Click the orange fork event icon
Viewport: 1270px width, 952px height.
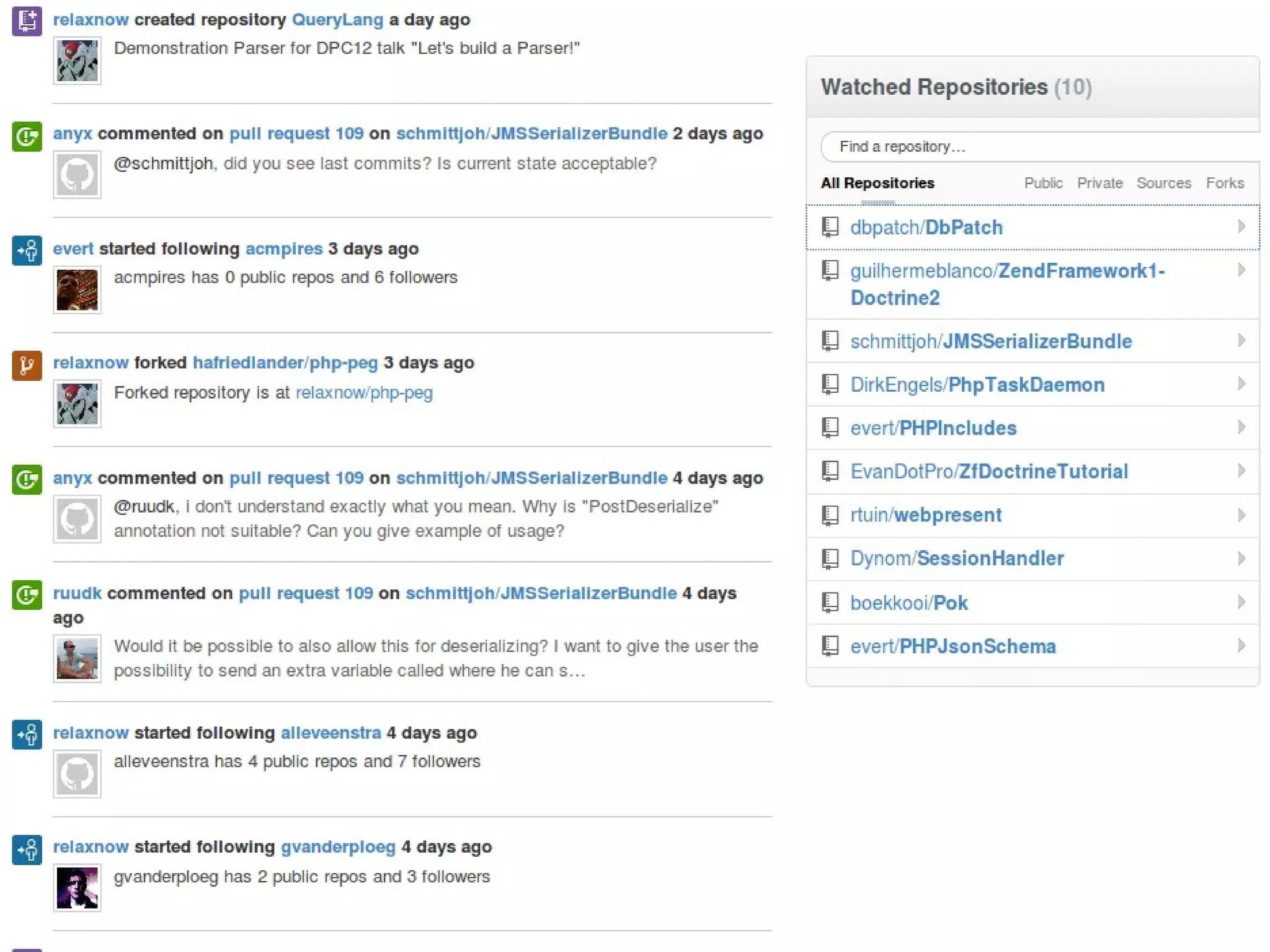click(27, 365)
